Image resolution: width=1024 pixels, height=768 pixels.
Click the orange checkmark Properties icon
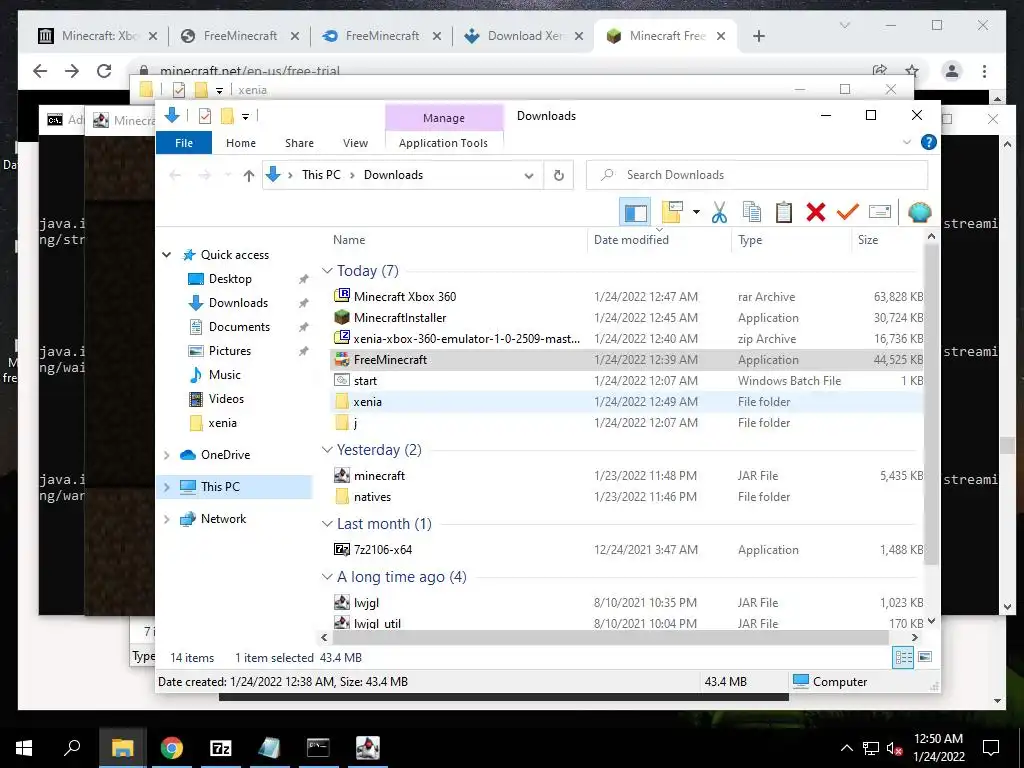[x=848, y=212]
